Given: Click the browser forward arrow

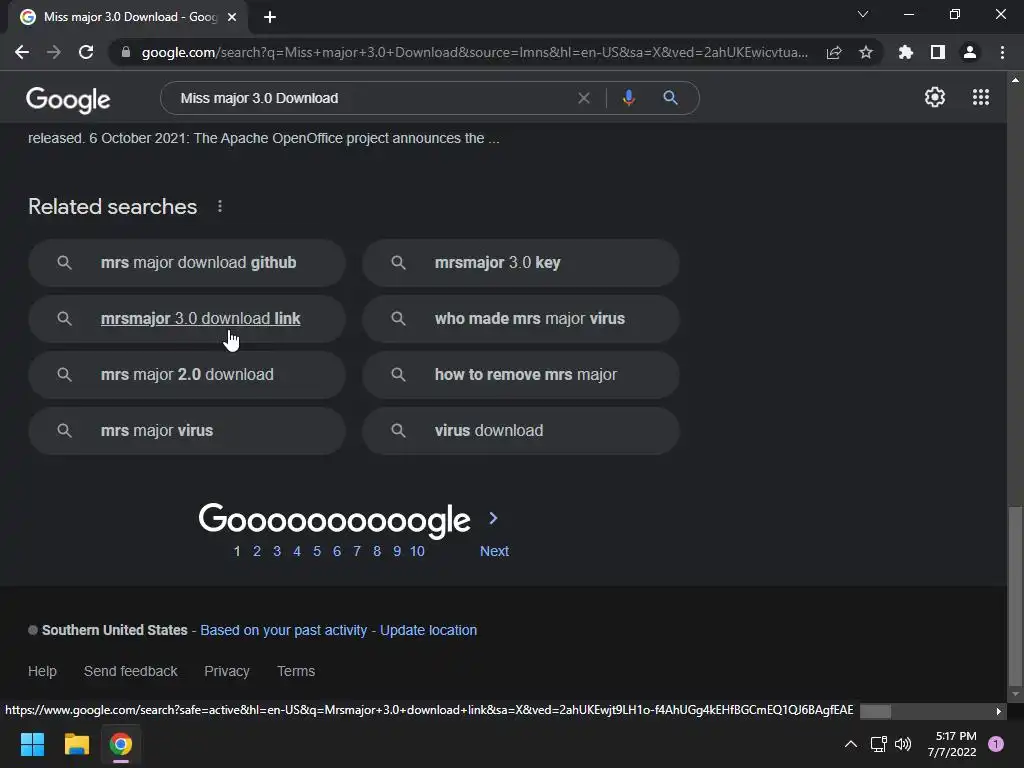Looking at the screenshot, I should point(54,52).
